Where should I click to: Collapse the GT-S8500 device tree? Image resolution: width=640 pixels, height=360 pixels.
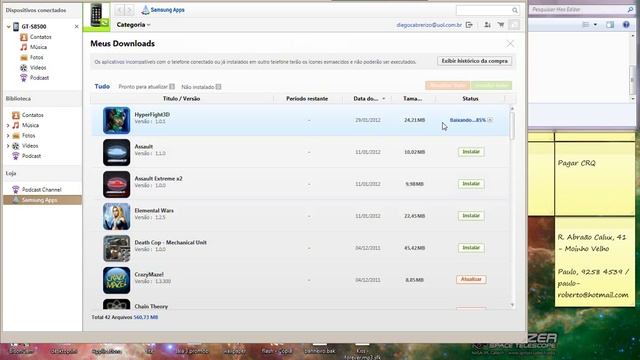pos(8,27)
